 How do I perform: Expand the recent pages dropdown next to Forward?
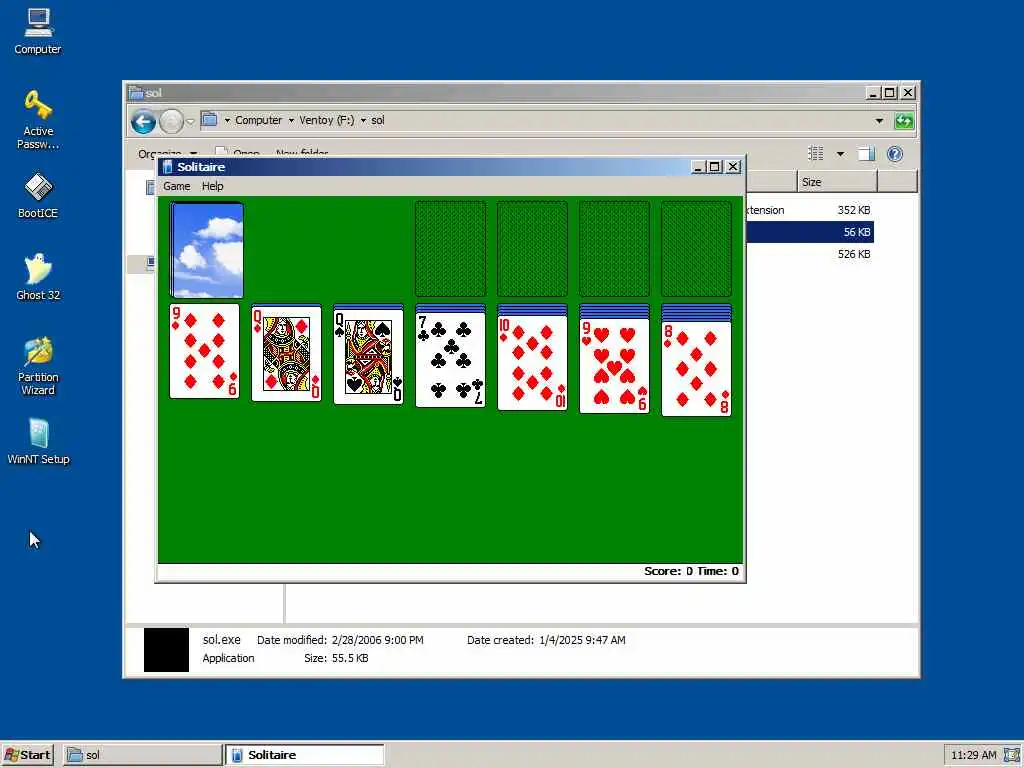pyautogui.click(x=190, y=121)
